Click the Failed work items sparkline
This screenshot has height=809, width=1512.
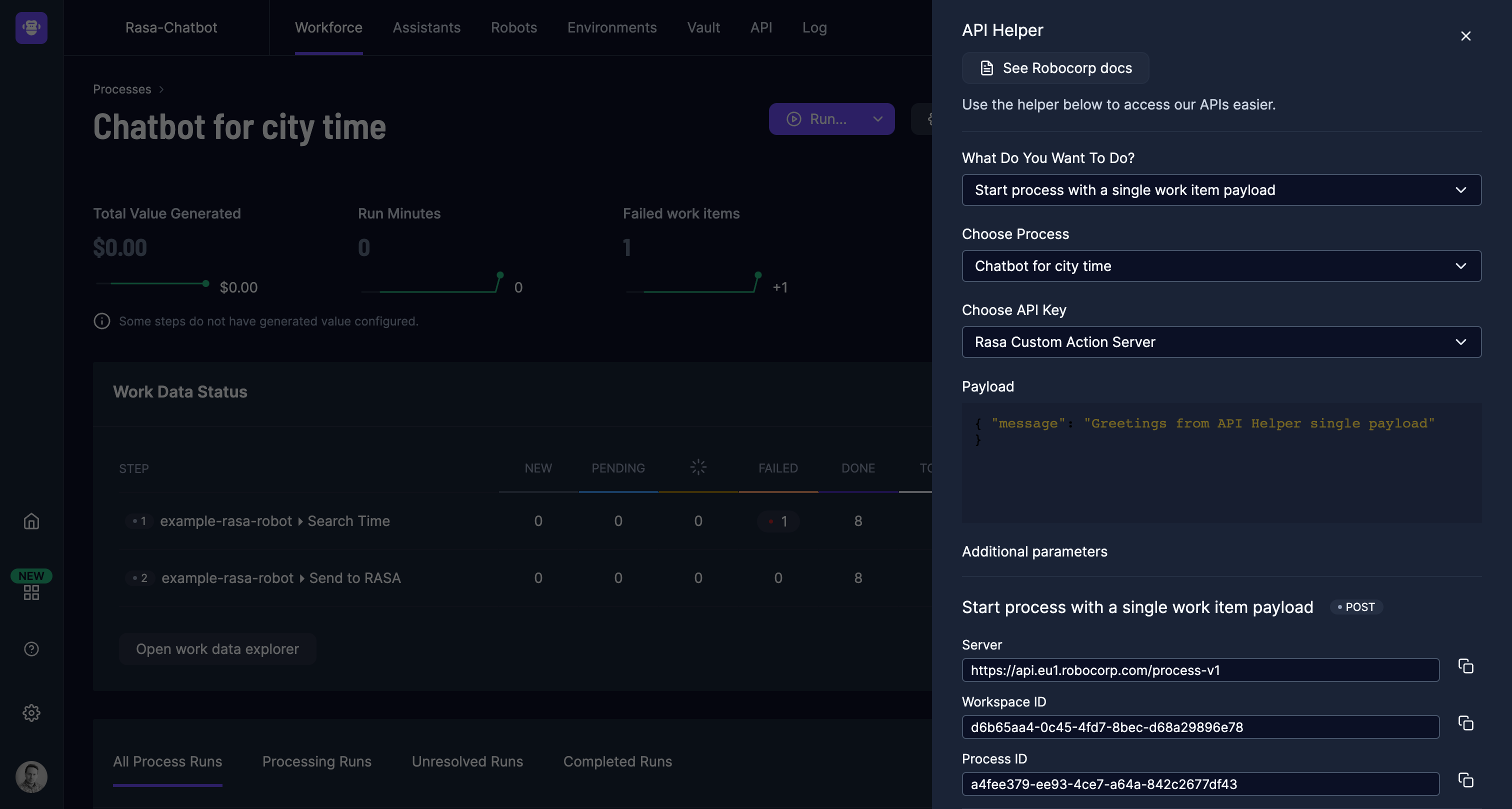[x=694, y=282]
